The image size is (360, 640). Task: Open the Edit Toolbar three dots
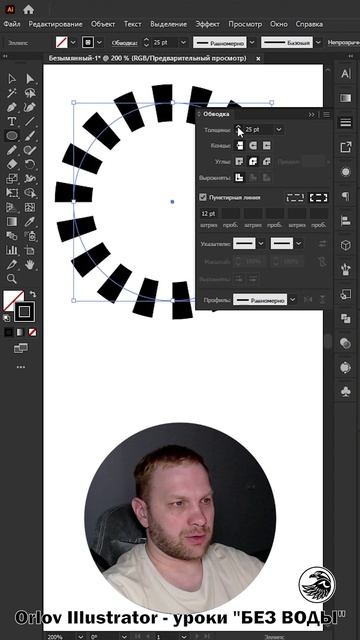point(21,367)
